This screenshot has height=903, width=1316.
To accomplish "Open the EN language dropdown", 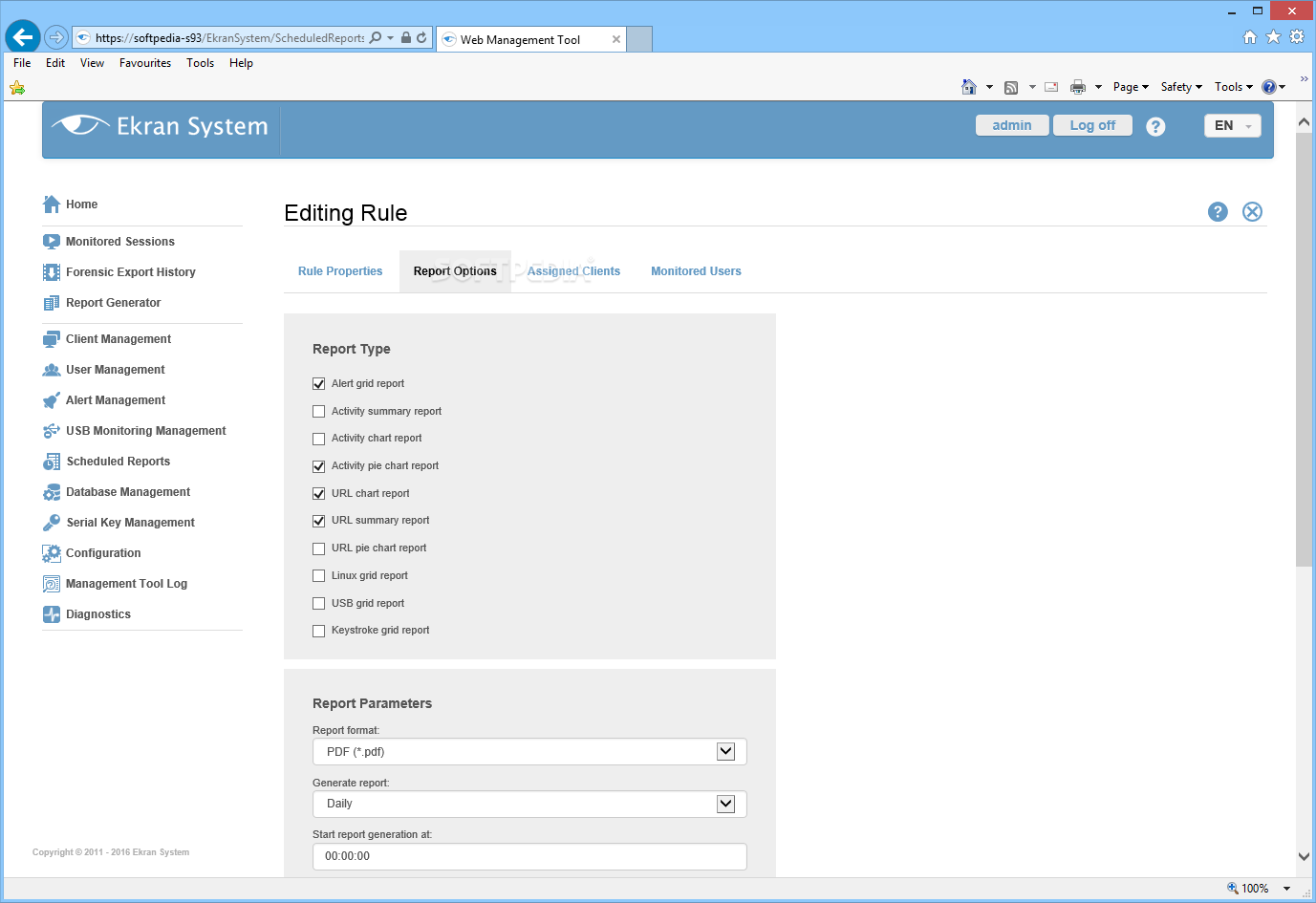I will 1233,126.
